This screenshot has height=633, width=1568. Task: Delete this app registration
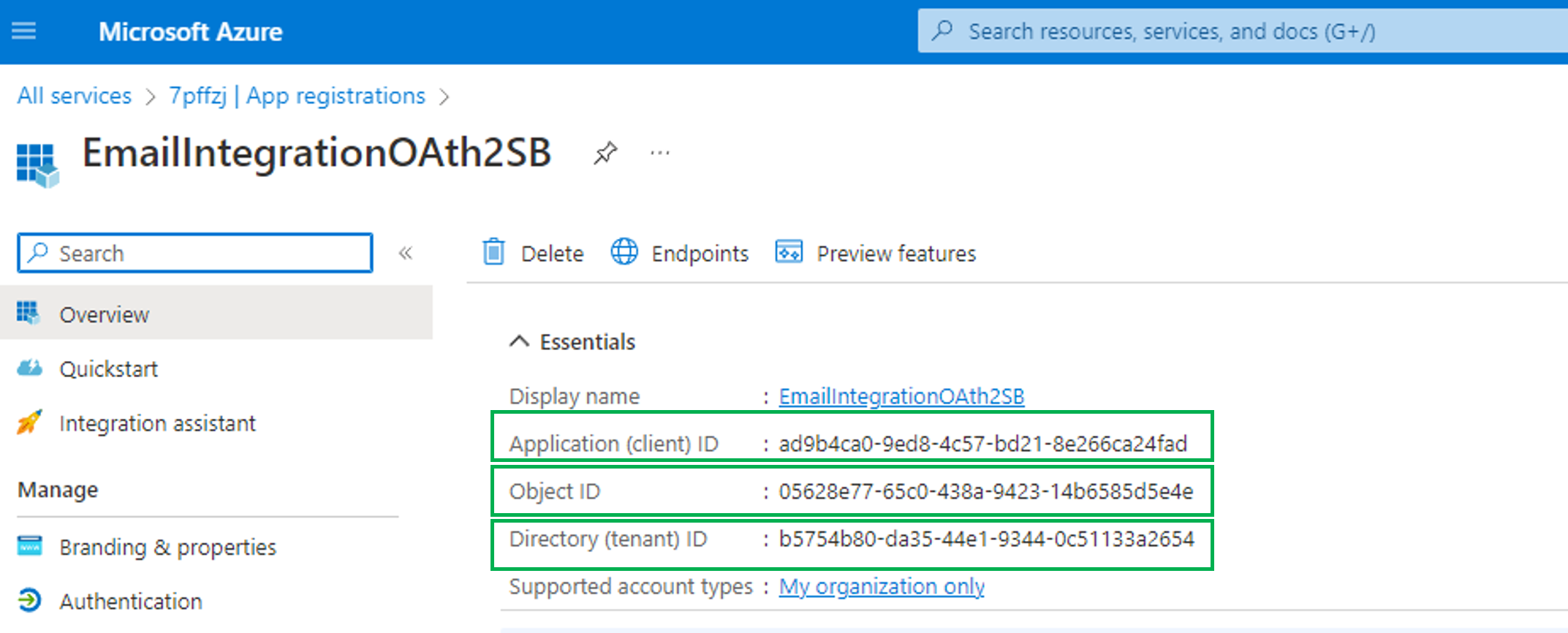point(532,253)
